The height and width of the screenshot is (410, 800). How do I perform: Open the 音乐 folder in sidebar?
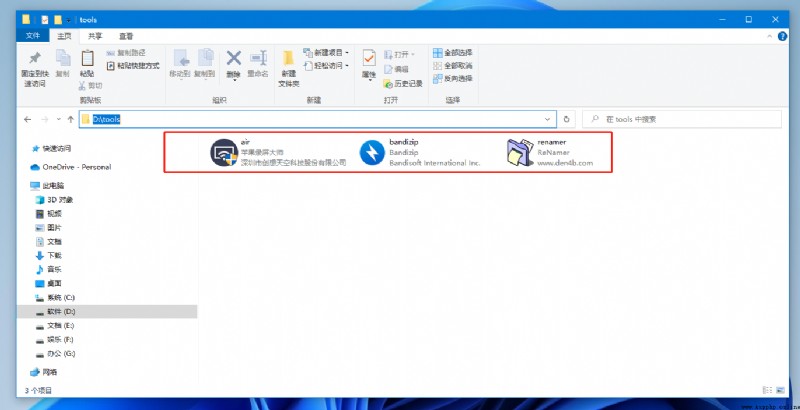pyautogui.click(x=48, y=269)
